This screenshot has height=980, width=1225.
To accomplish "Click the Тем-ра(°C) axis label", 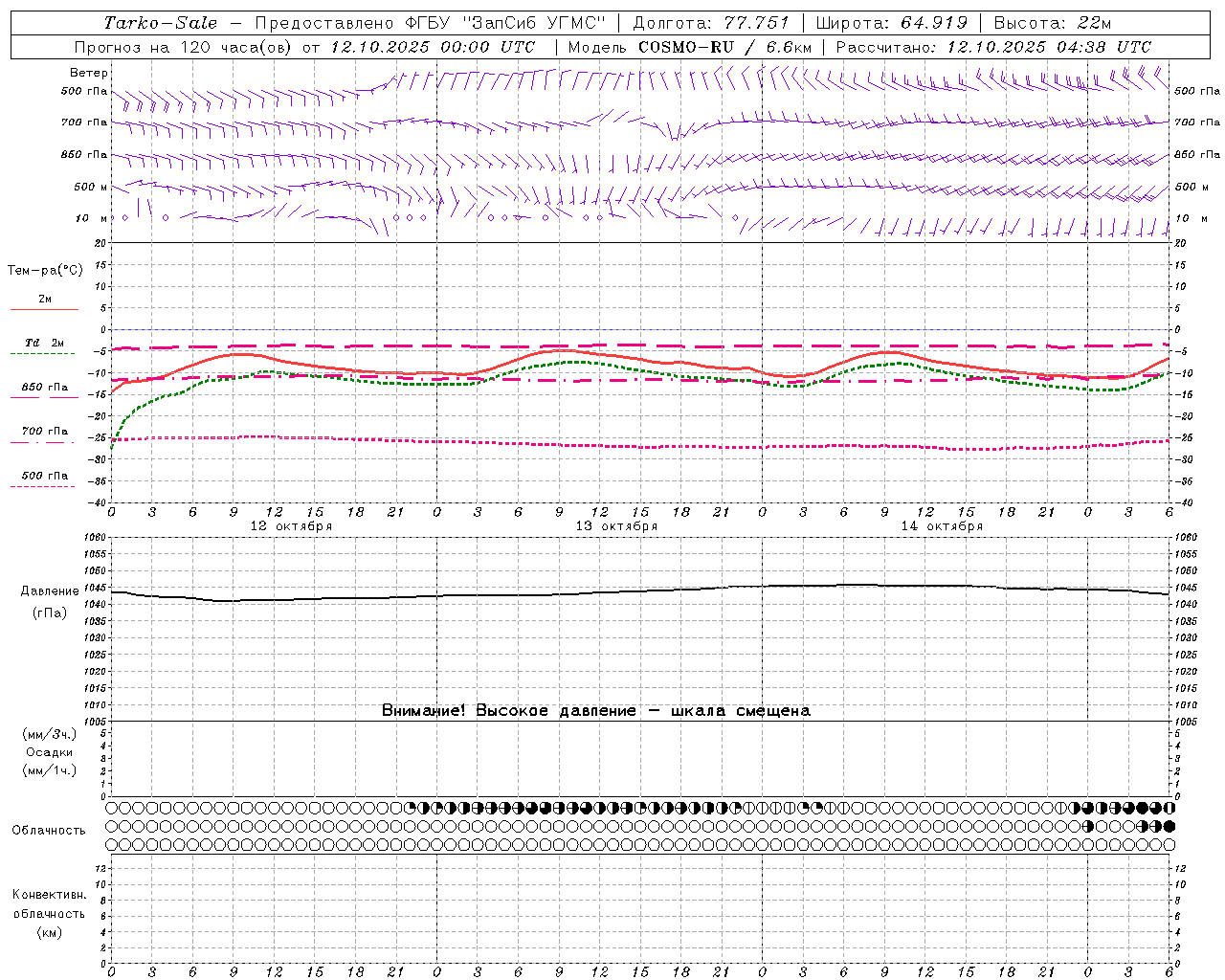I will [45, 271].
